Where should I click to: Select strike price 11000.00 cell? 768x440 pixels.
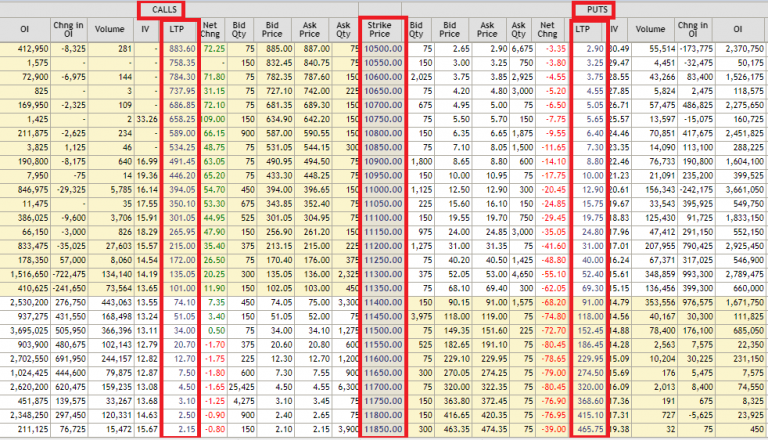[383, 190]
